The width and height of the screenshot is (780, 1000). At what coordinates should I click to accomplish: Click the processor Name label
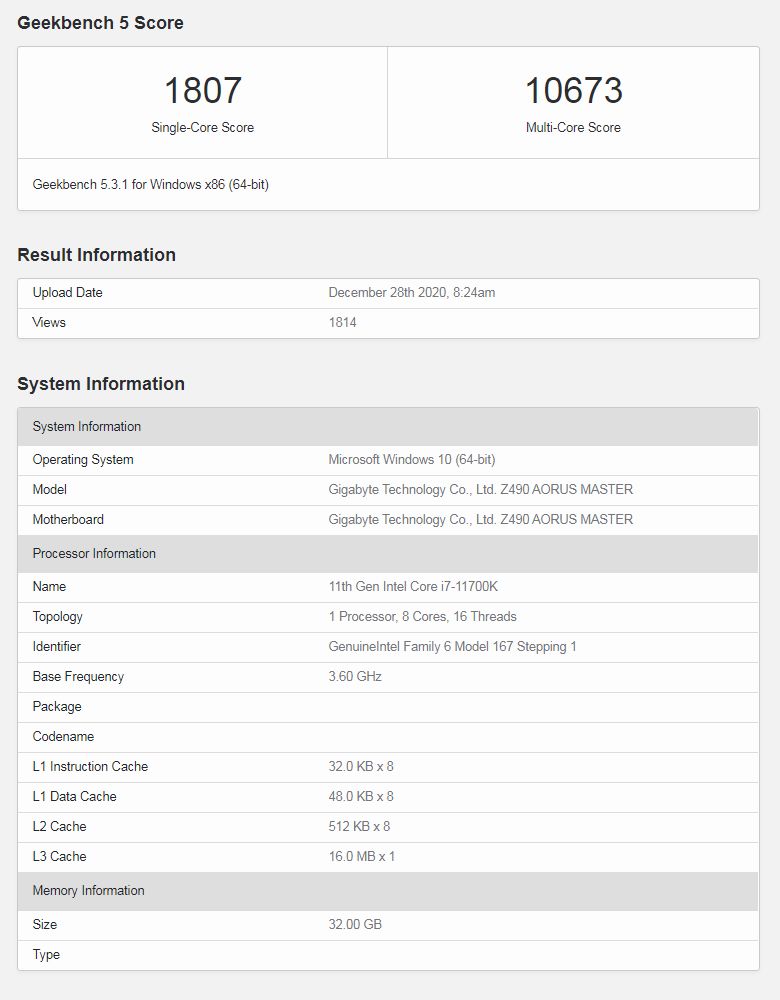(x=49, y=587)
